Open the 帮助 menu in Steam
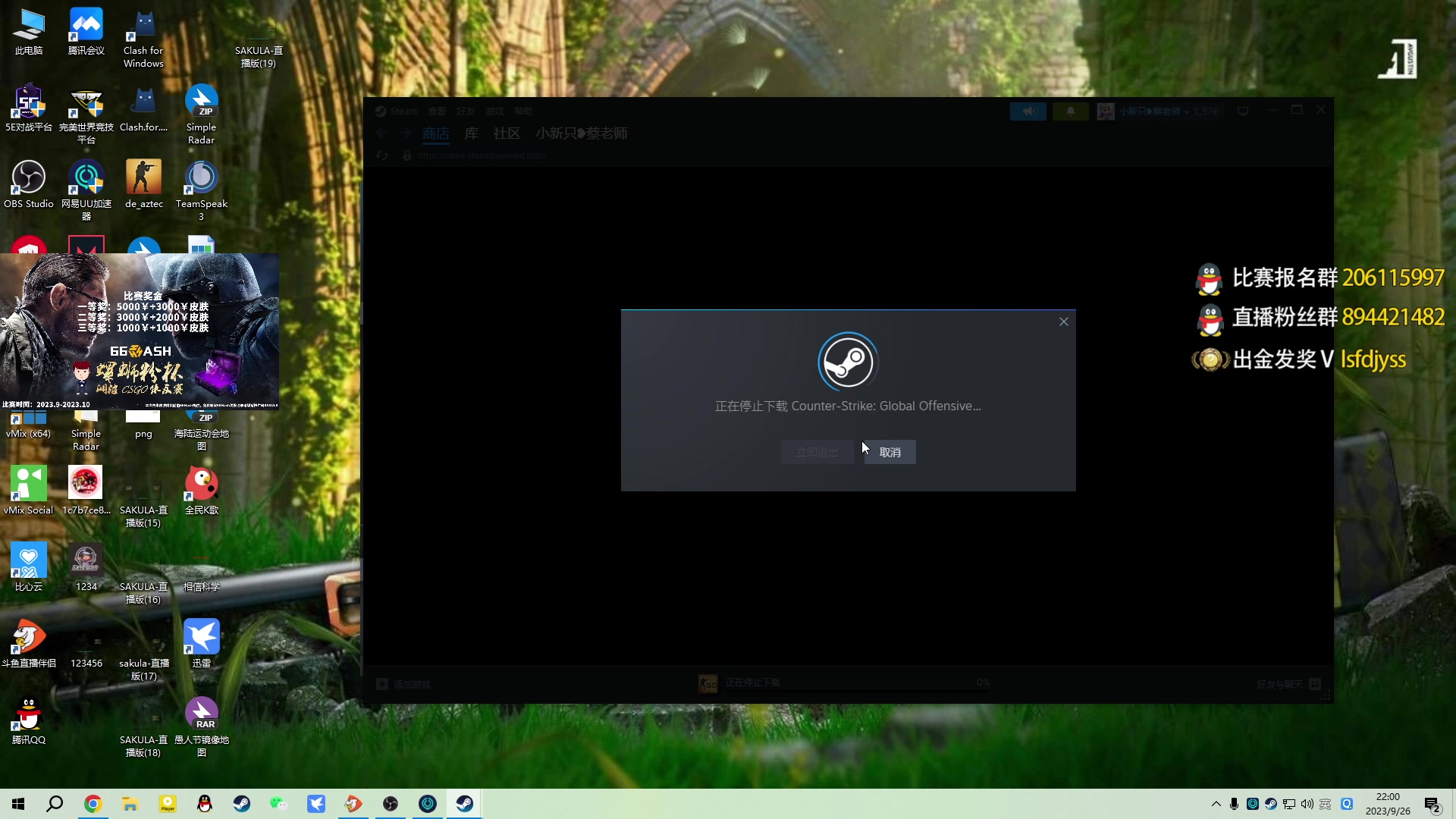The image size is (1456, 819). [523, 111]
